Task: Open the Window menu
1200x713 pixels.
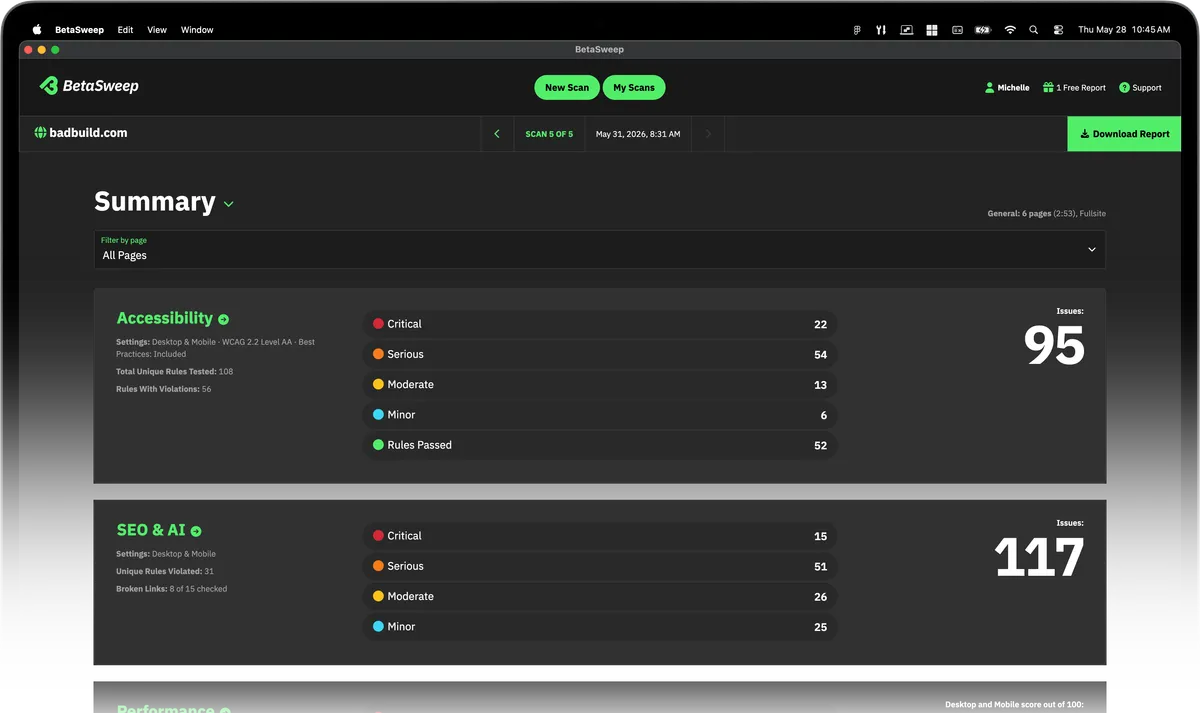Action: pos(197,30)
